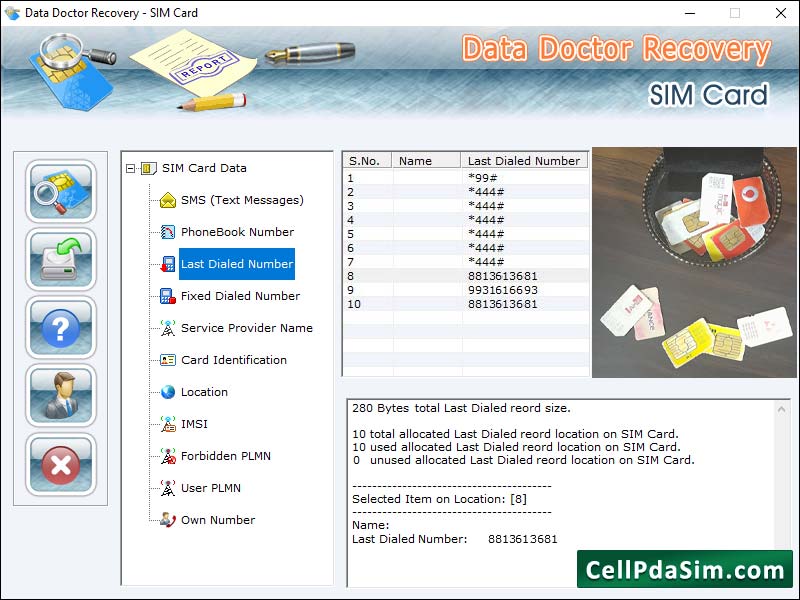800x600 pixels.
Task: Show Service Provider Name data
Action: click(247, 328)
